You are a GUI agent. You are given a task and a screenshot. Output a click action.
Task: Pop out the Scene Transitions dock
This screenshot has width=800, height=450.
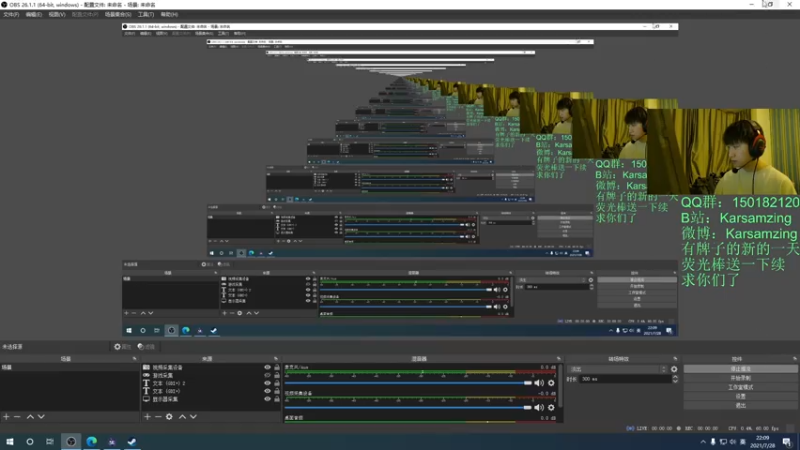coord(675,359)
